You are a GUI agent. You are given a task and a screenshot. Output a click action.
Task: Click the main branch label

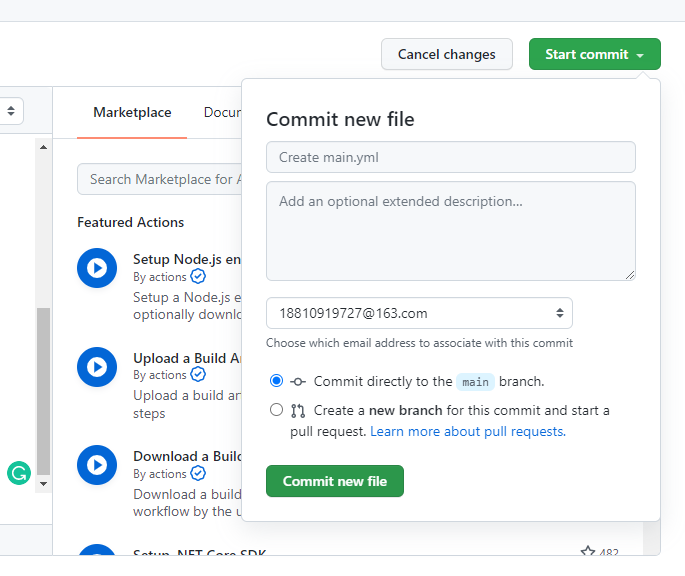[475, 382]
